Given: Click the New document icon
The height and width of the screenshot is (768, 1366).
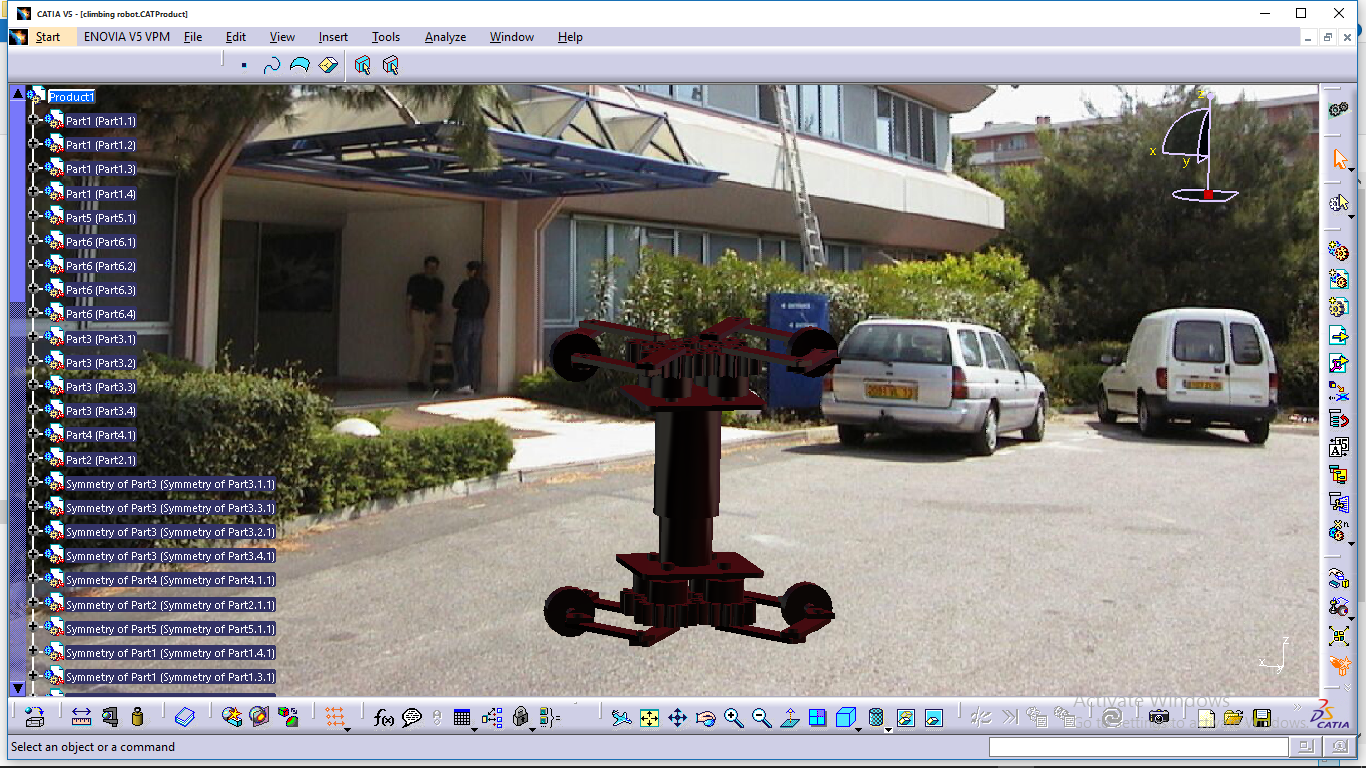Looking at the screenshot, I should [1206, 717].
